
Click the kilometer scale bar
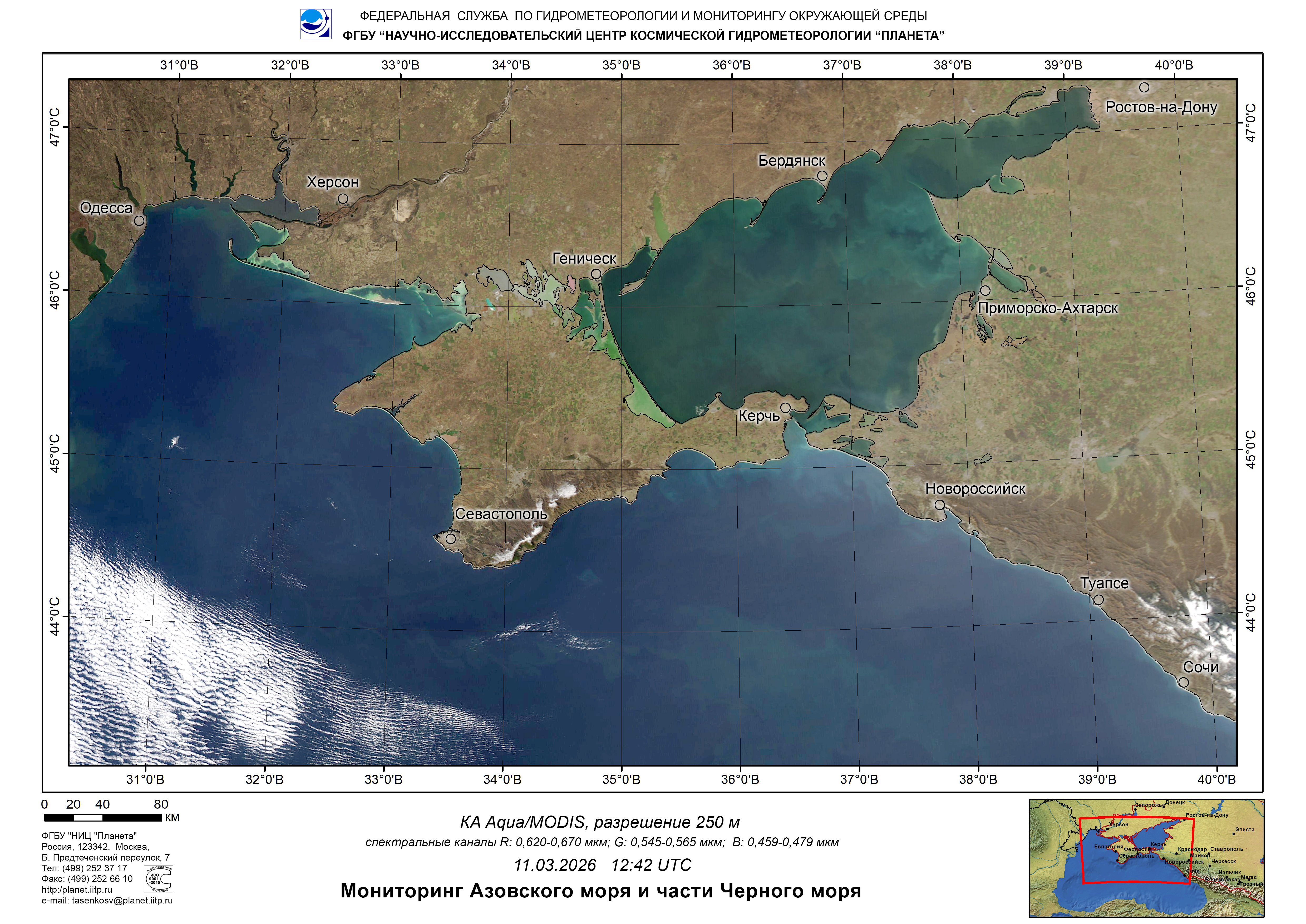click(x=102, y=818)
